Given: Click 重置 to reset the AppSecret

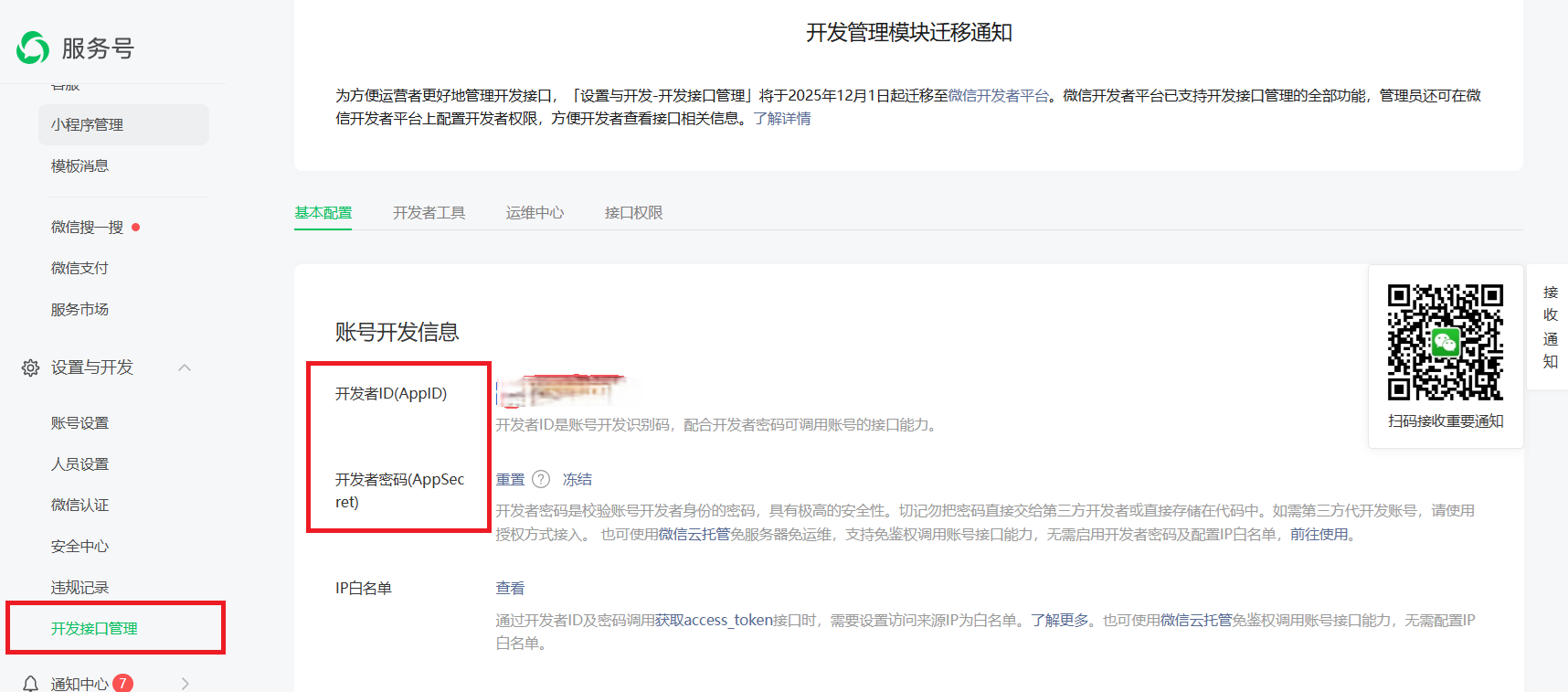Looking at the screenshot, I should pos(510,479).
